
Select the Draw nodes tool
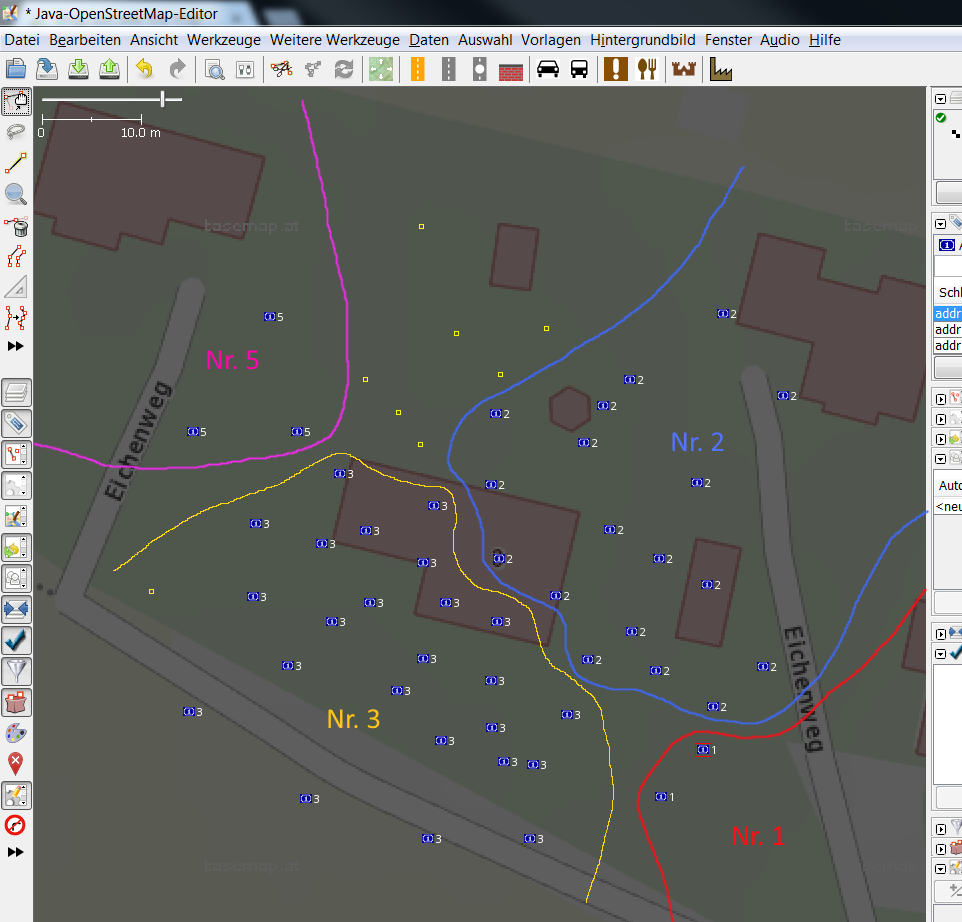(16, 163)
